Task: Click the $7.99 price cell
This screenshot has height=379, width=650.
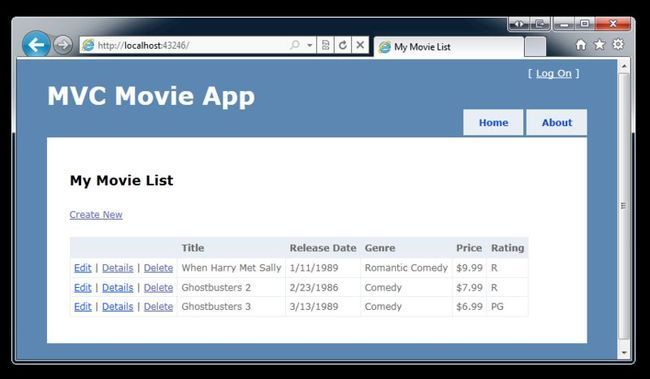Action: (469, 287)
